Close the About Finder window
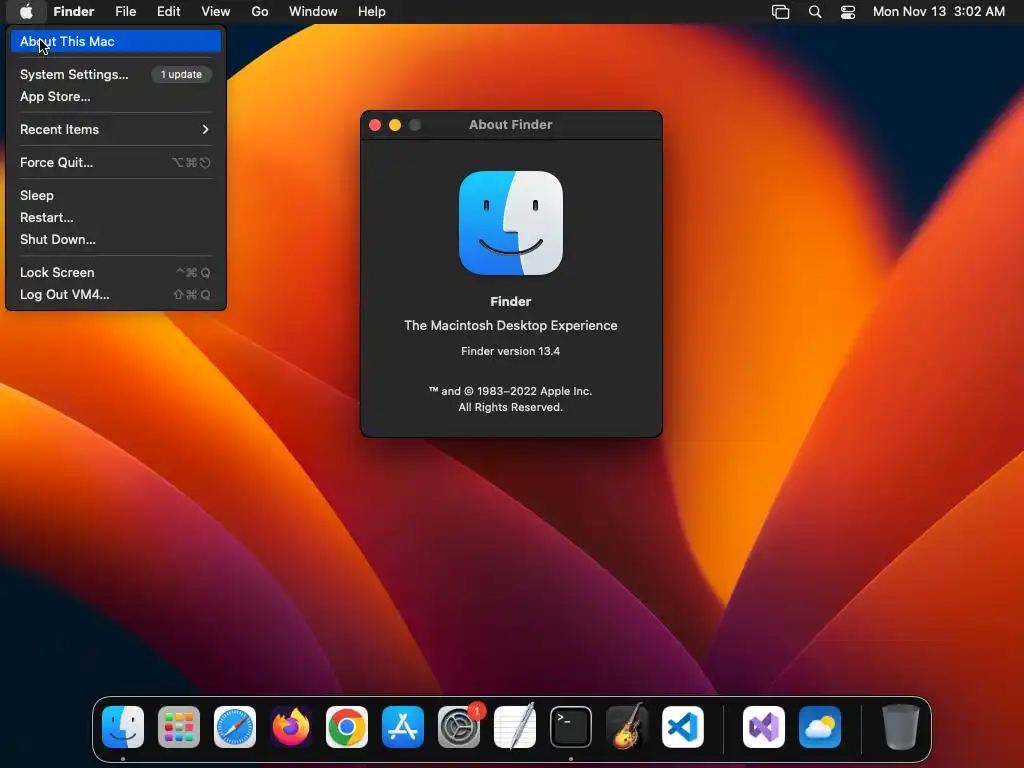The image size is (1024, 768). click(375, 125)
